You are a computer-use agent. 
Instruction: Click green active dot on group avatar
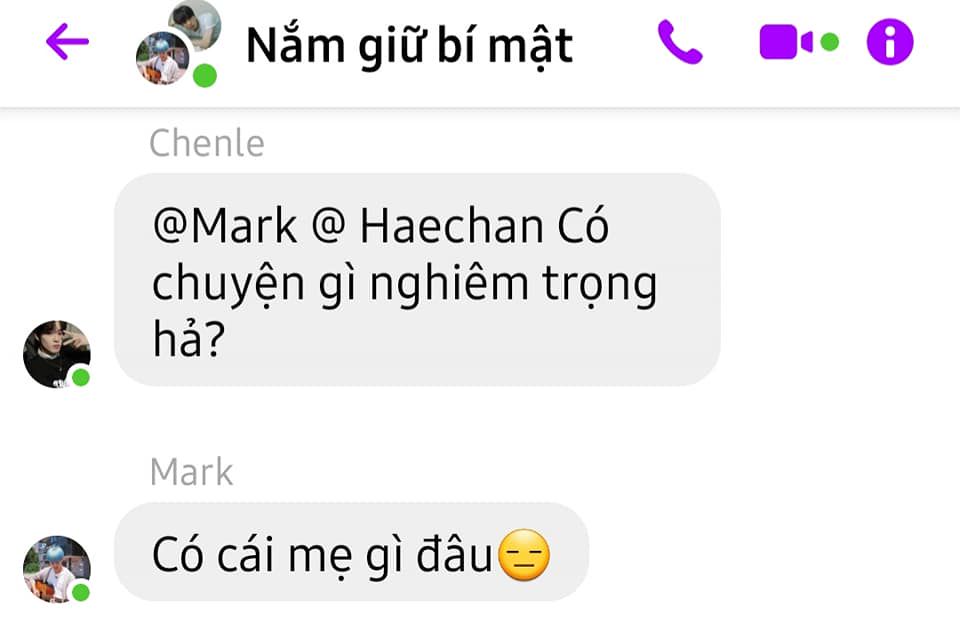tap(204, 77)
